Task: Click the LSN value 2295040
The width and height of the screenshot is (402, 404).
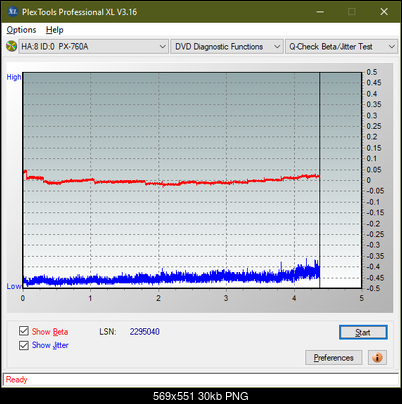Action: click(x=145, y=332)
